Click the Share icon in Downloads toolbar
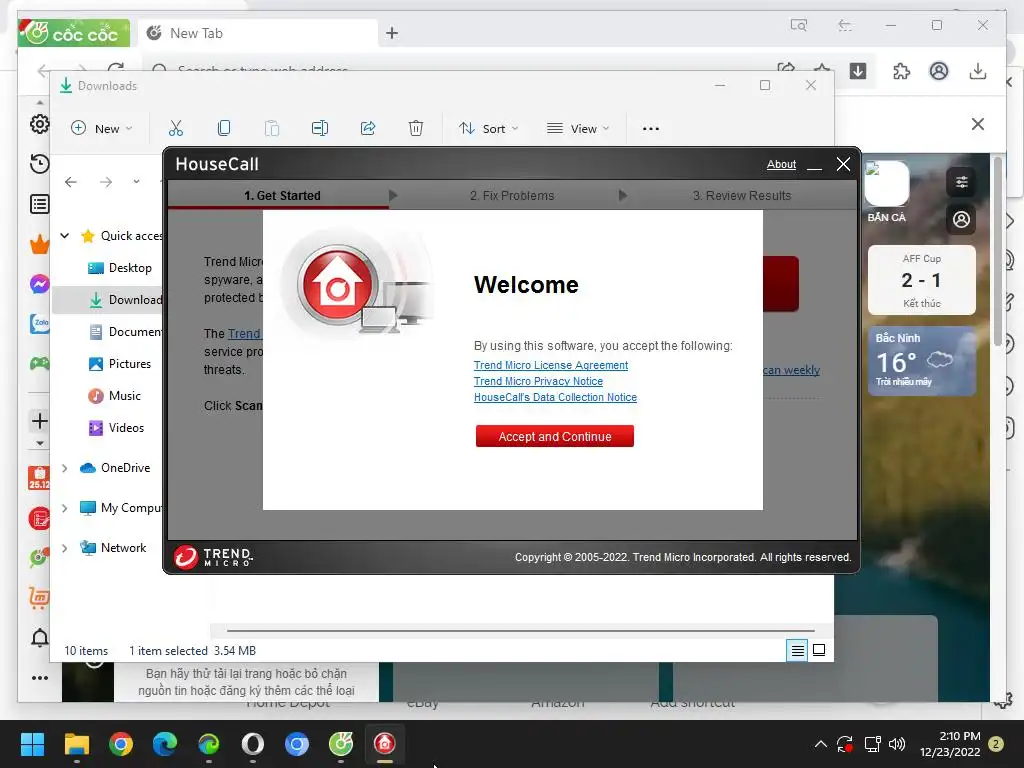Image resolution: width=1024 pixels, height=768 pixels. (368, 128)
